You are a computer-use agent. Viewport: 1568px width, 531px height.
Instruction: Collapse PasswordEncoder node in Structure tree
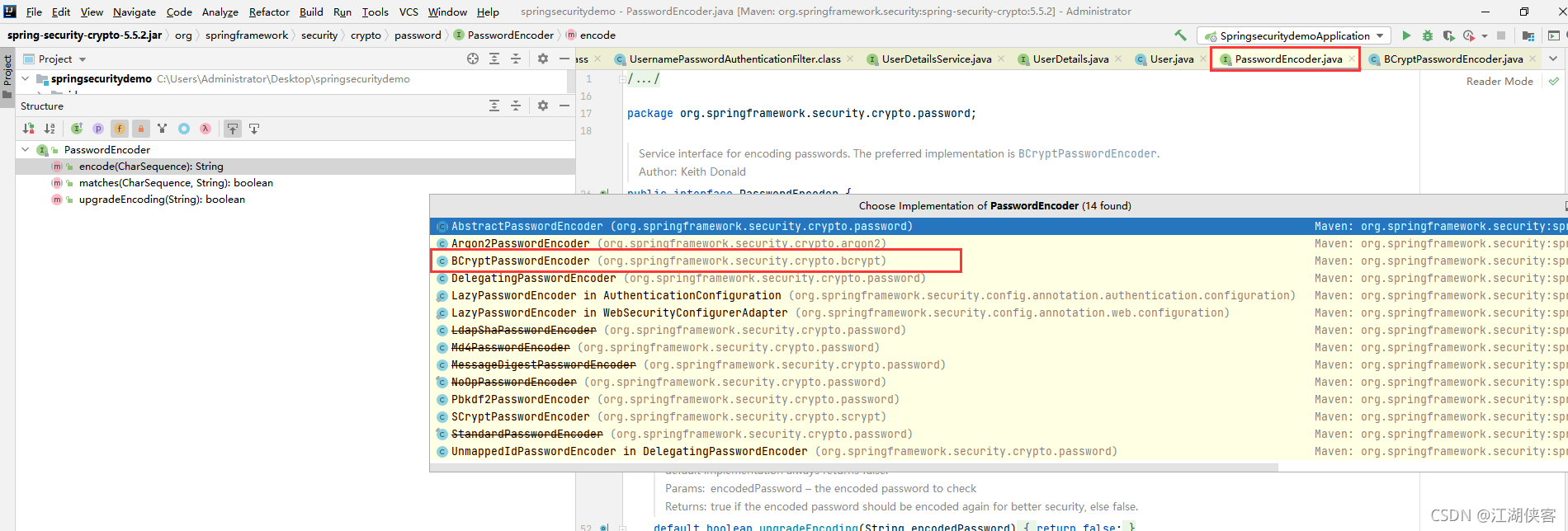[x=26, y=150]
